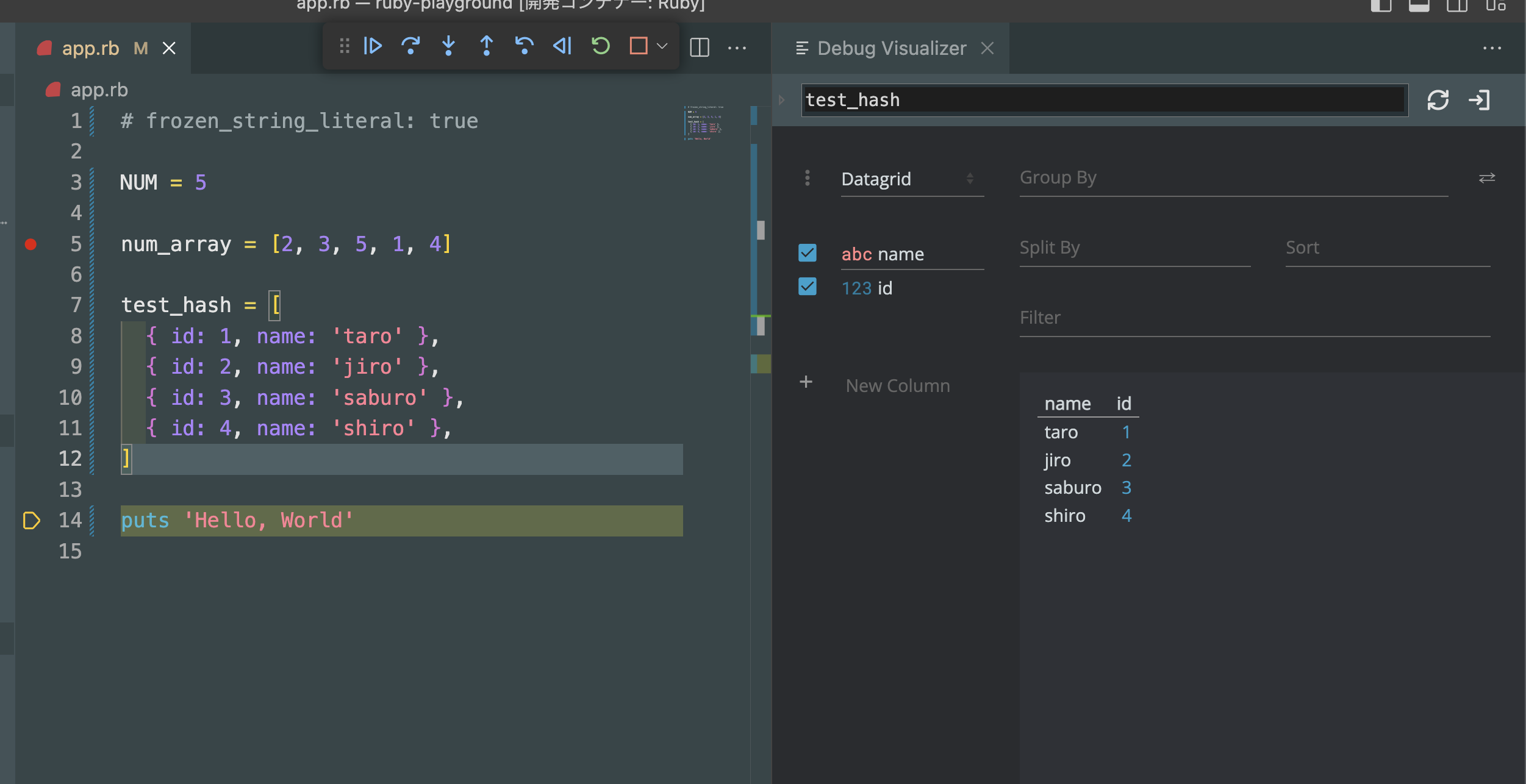Click the editor minimap preview
The image size is (1526, 784).
[x=703, y=123]
